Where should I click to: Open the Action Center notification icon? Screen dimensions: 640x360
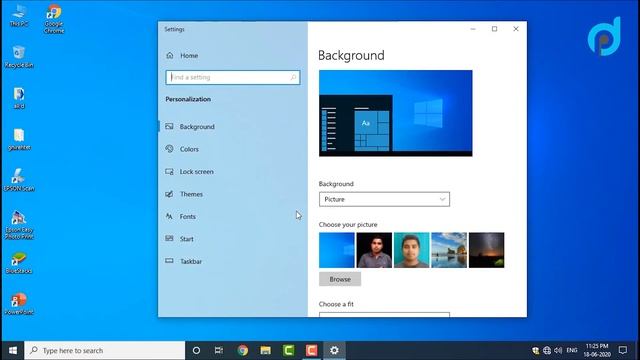623,350
